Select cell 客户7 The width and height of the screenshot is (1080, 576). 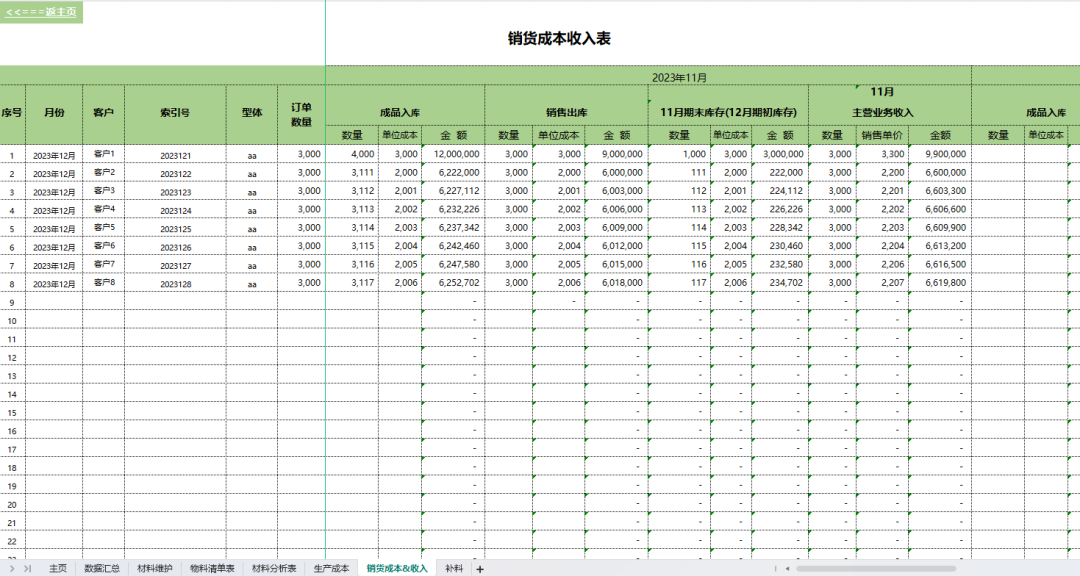point(104,264)
